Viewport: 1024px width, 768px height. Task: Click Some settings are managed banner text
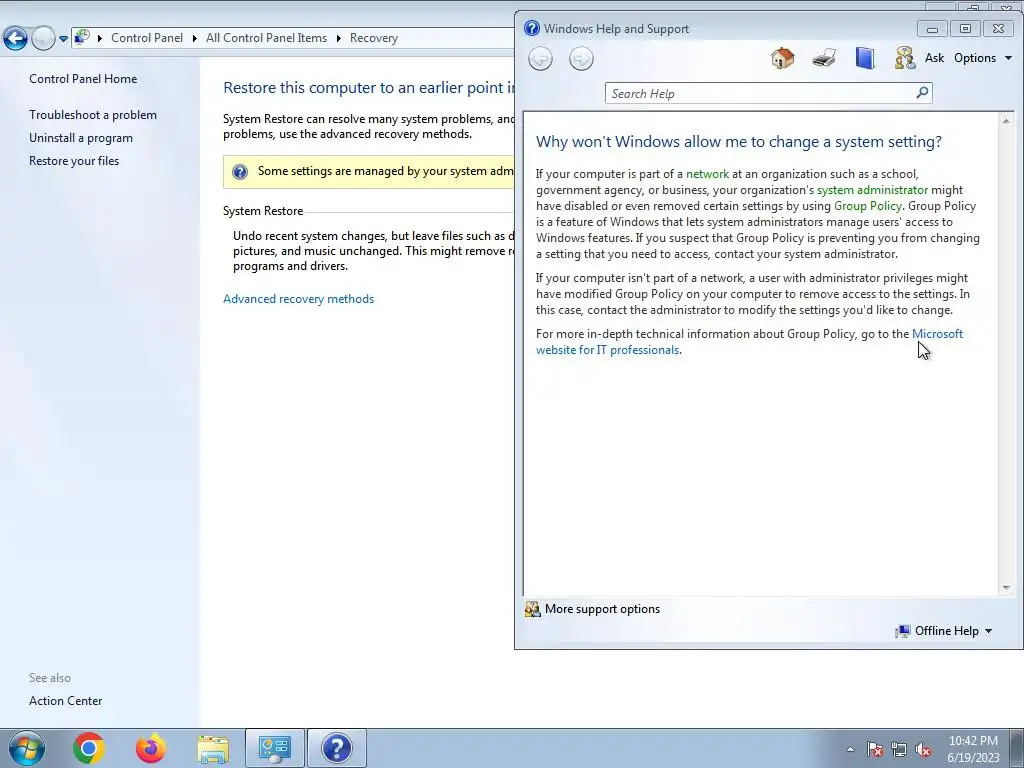pos(385,171)
